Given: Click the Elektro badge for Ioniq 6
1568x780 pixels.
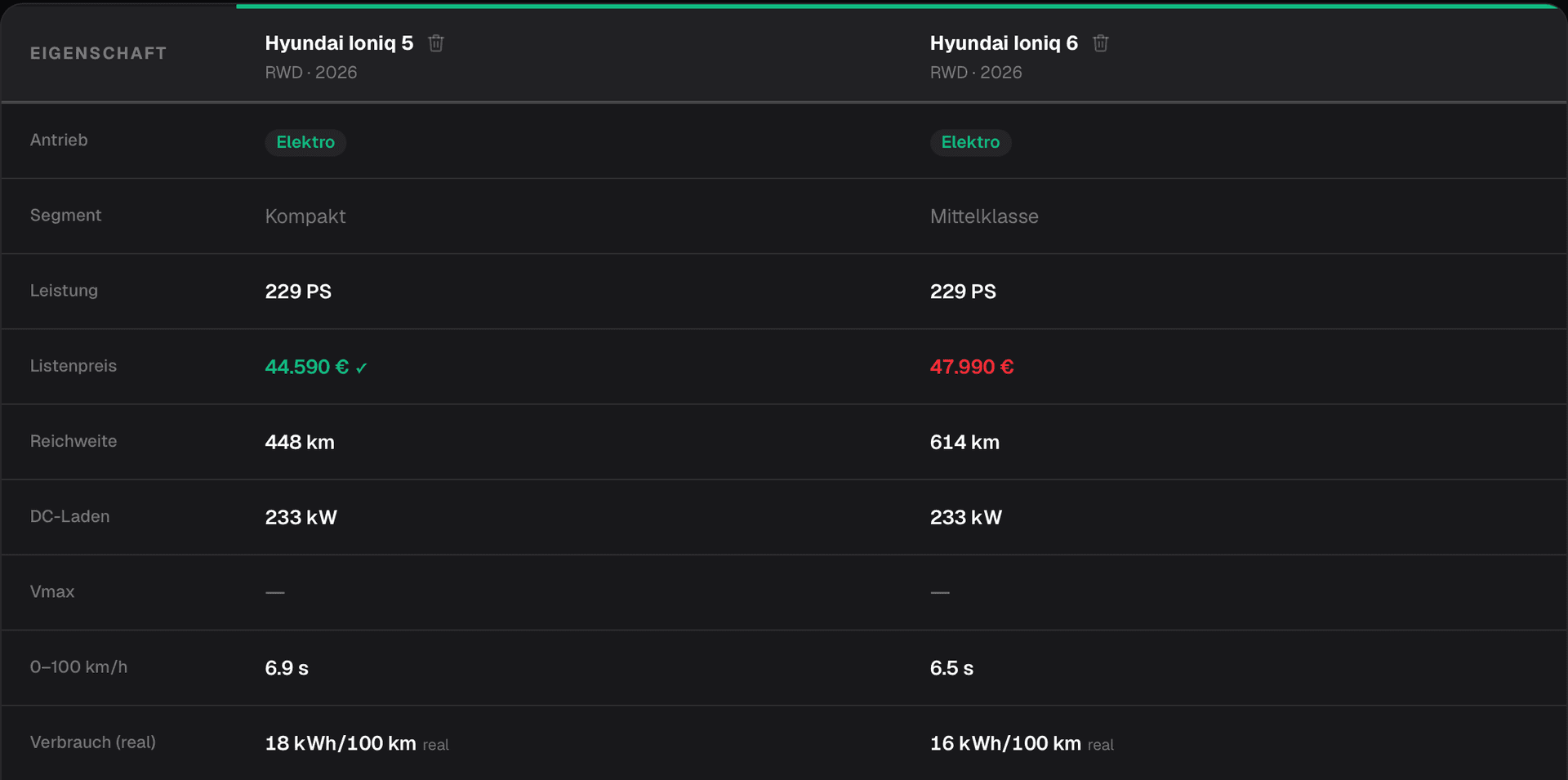Looking at the screenshot, I should [970, 142].
